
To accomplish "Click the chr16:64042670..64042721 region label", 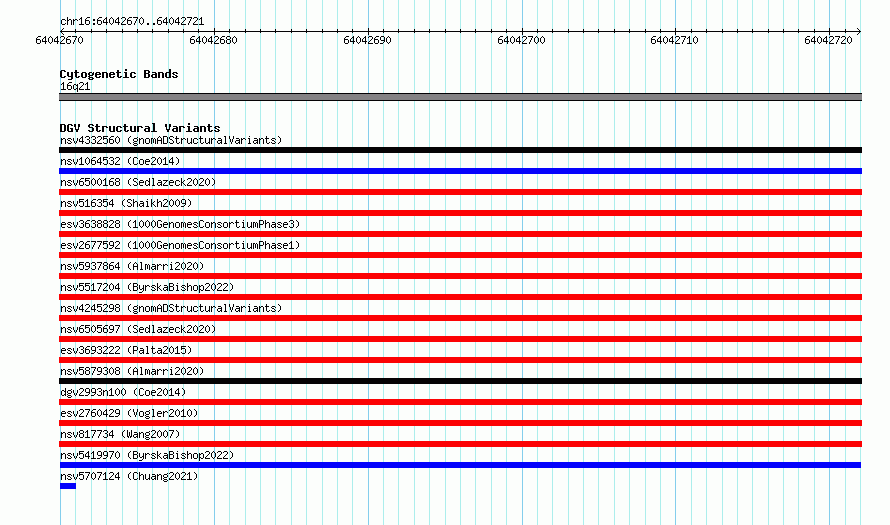I will point(132,22).
